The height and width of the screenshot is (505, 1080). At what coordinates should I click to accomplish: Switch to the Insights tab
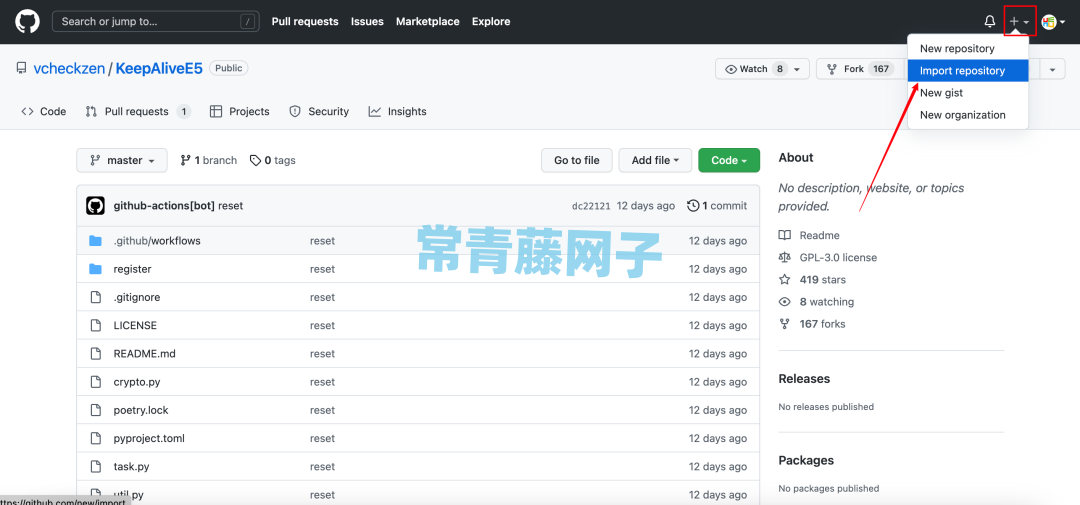(x=397, y=112)
